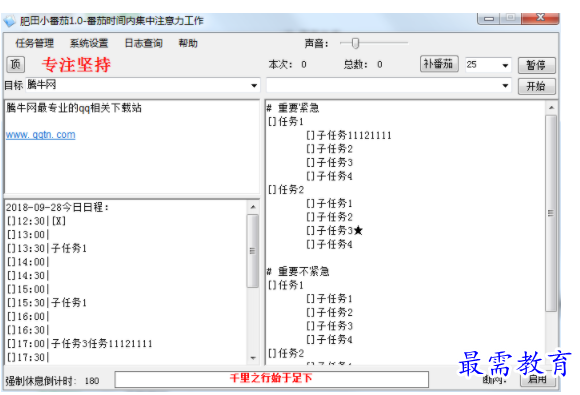Screen dimensions: 580x395
Task: Select the 17:00 子任务3任务11121111 entry
Action: (x=80, y=344)
